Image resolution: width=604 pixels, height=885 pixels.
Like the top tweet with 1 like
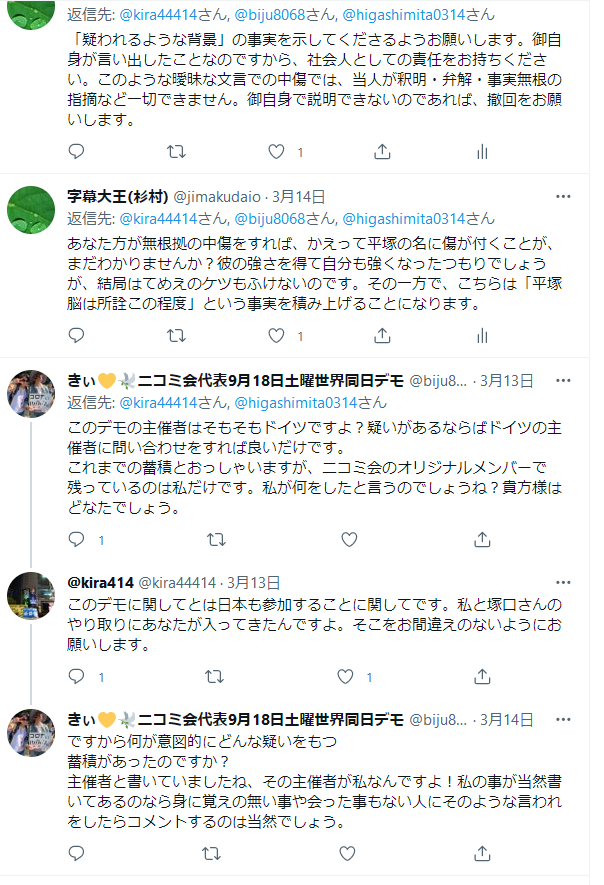tap(278, 151)
